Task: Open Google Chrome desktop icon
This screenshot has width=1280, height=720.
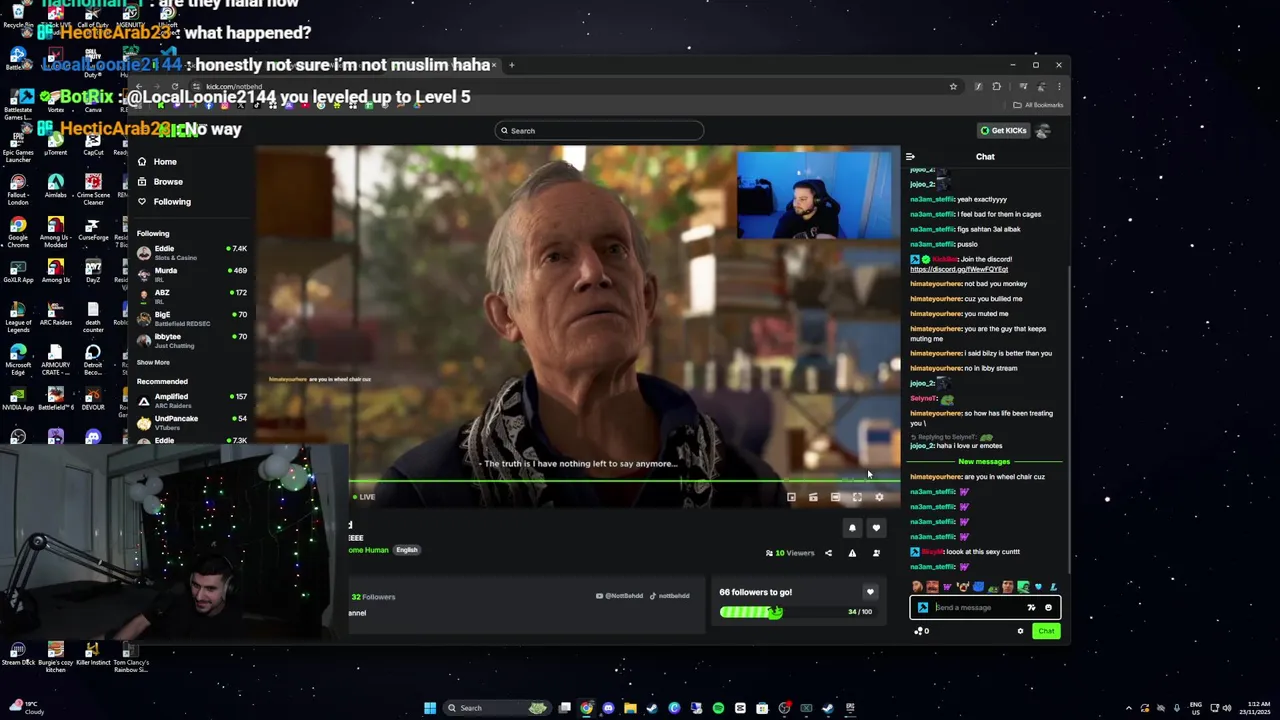Action: pyautogui.click(x=18, y=229)
